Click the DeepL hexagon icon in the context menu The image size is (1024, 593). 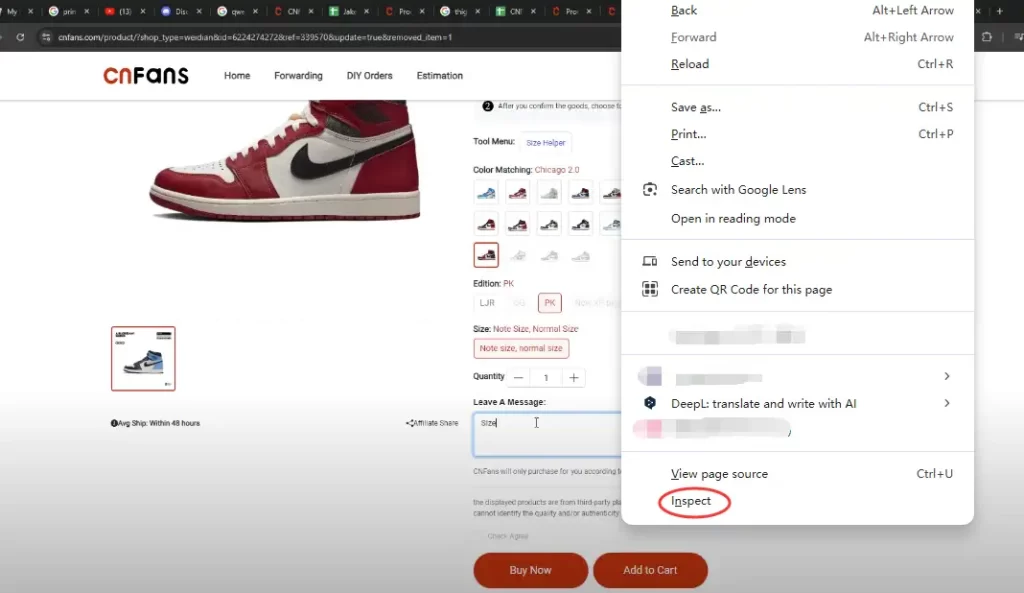(x=650, y=403)
